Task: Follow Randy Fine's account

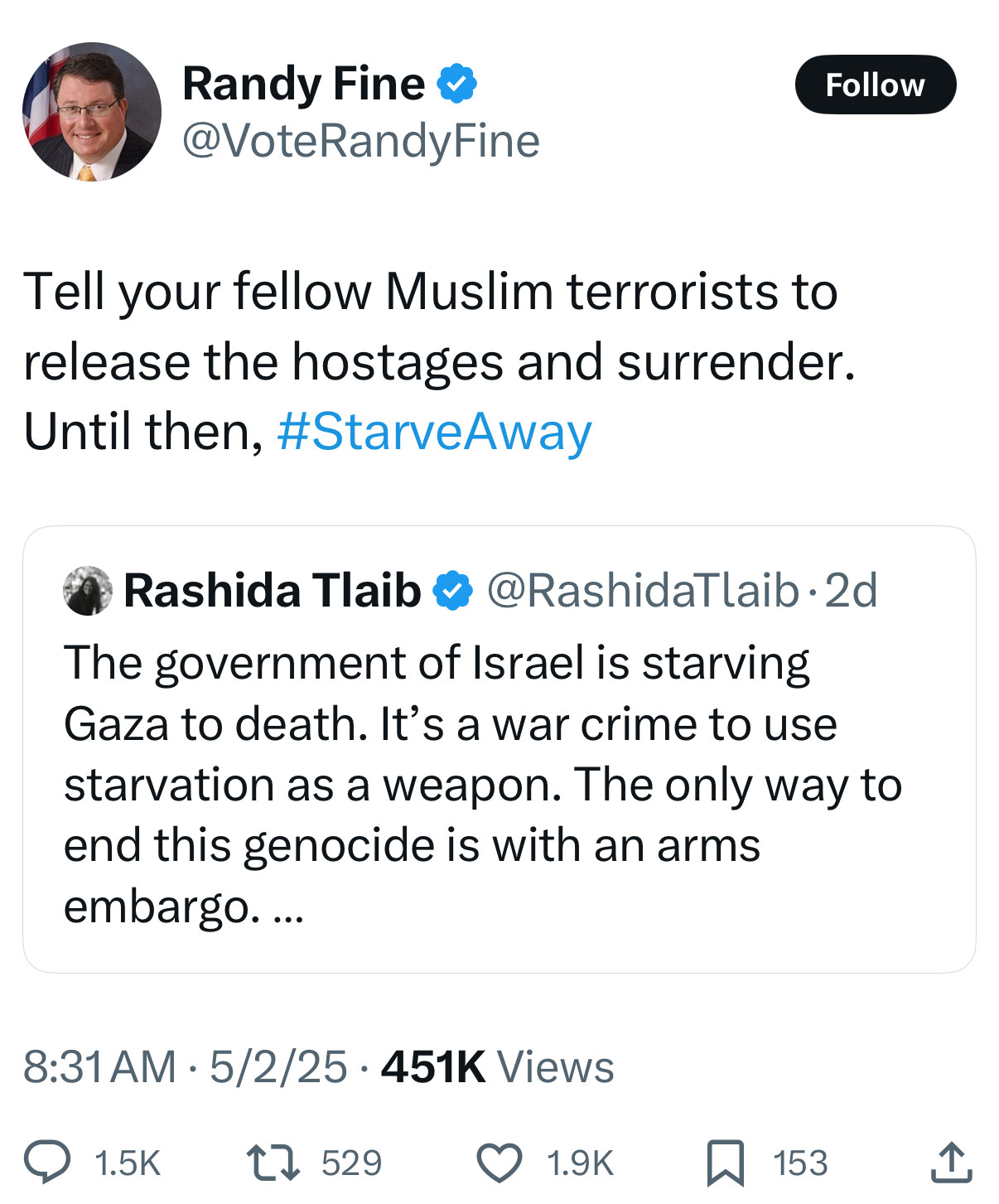Action: pos(876,85)
